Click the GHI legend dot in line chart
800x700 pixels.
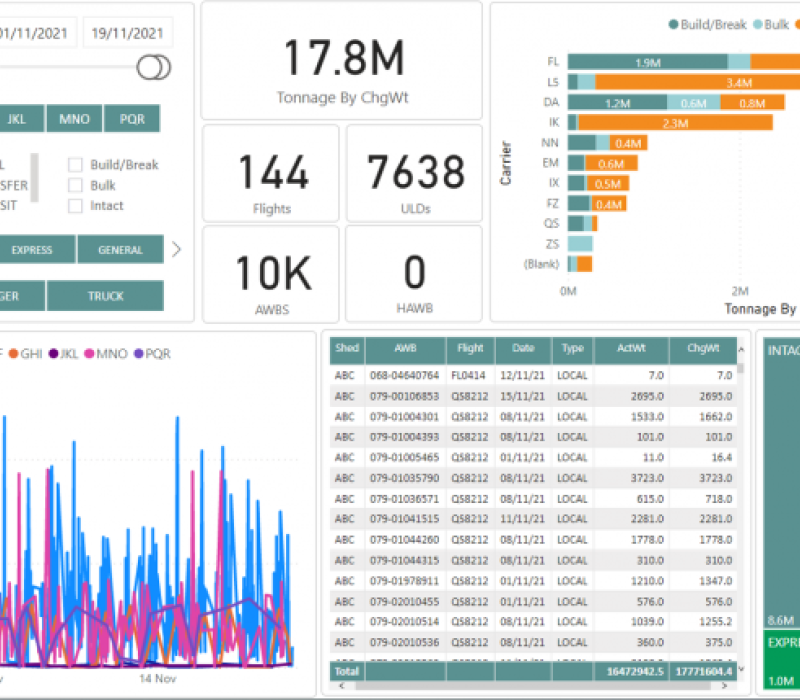tap(13, 354)
